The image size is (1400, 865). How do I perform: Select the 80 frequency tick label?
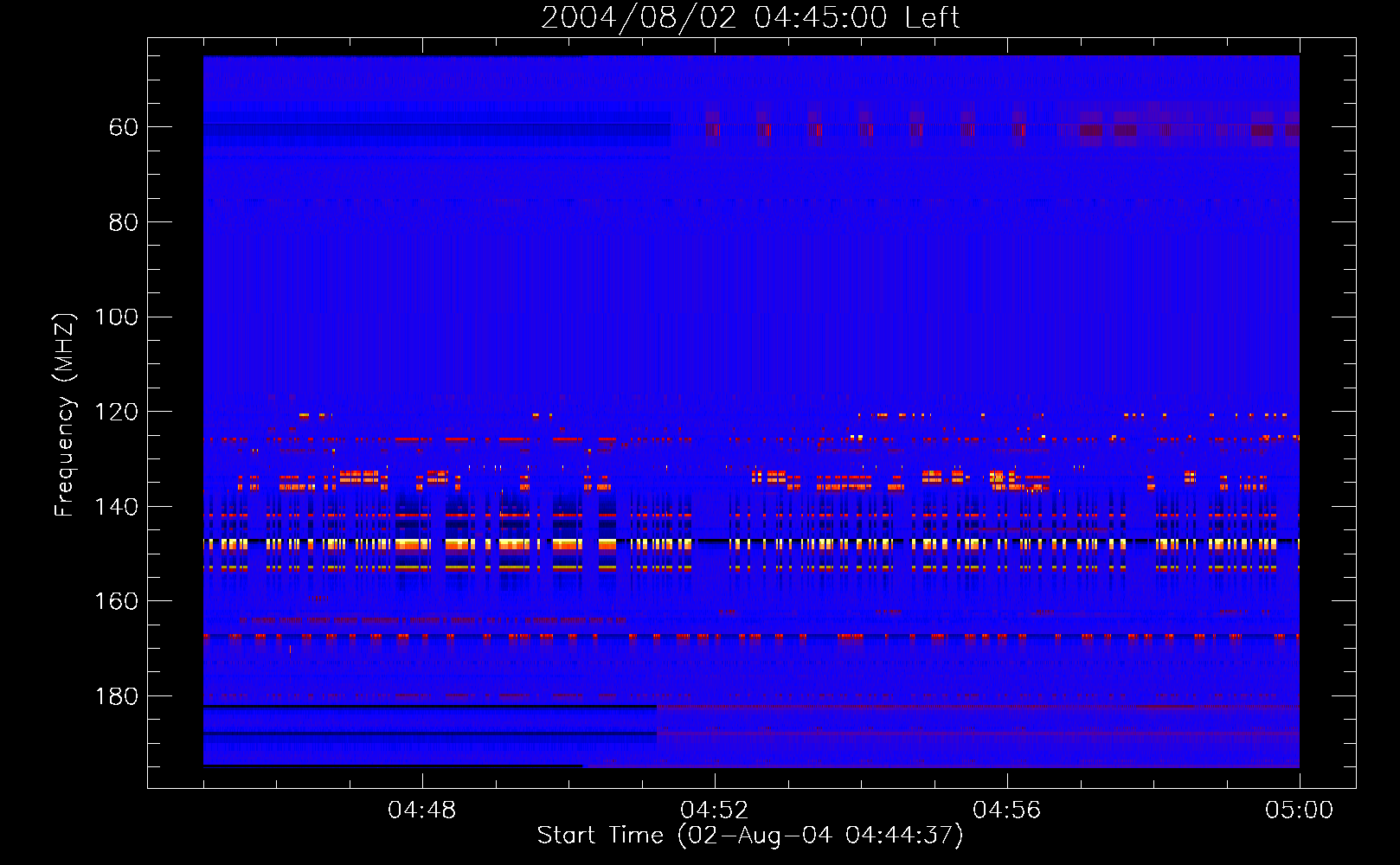[124, 222]
